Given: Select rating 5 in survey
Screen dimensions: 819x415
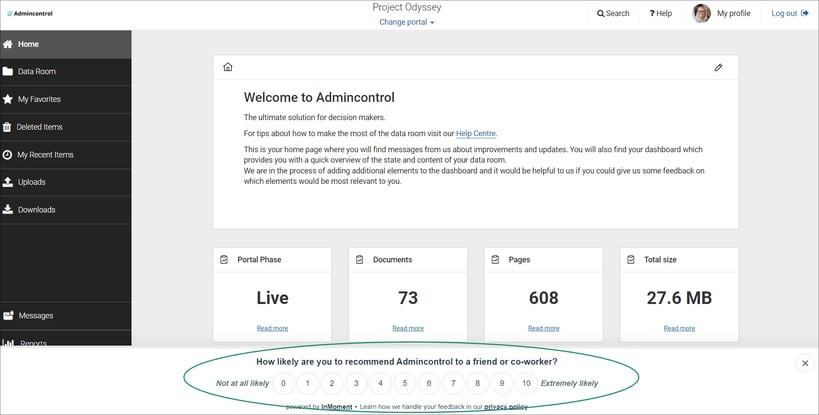Looking at the screenshot, I should tap(404, 383).
